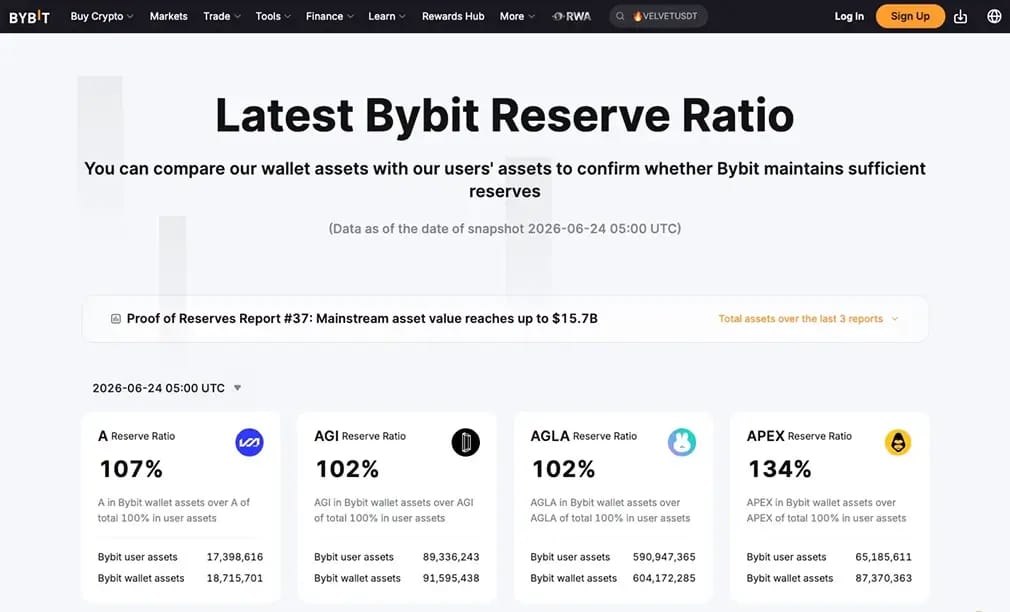The image size is (1010, 612).
Task: Click the APEX token logo icon
Action: 898,443
